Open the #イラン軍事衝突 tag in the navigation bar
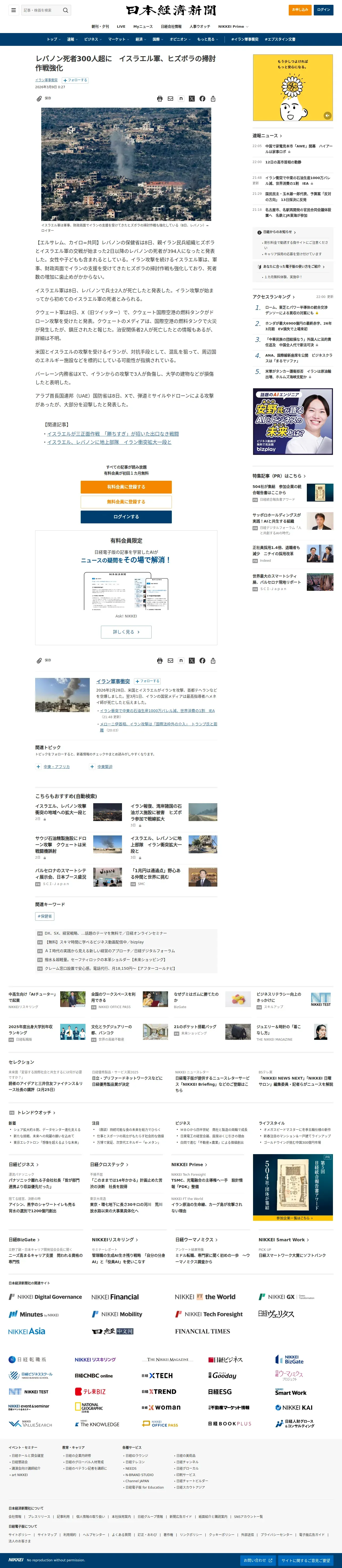The image size is (342, 1568). click(x=245, y=39)
